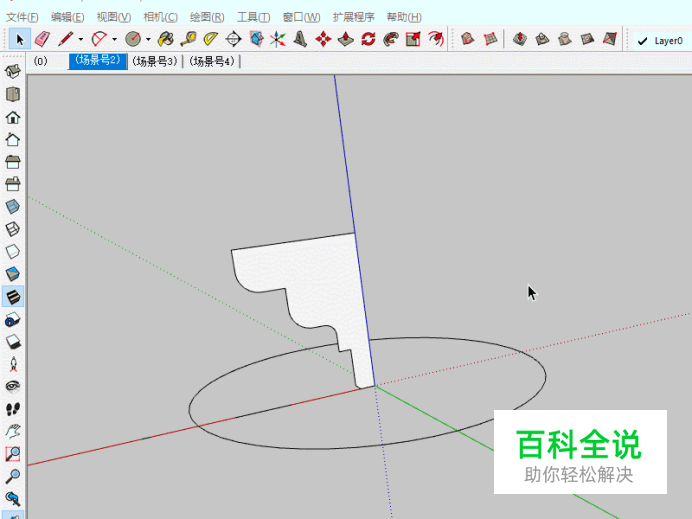The image size is (692, 519).
Task: Choose the Zoom magnifier tool
Action: click(x=13, y=476)
